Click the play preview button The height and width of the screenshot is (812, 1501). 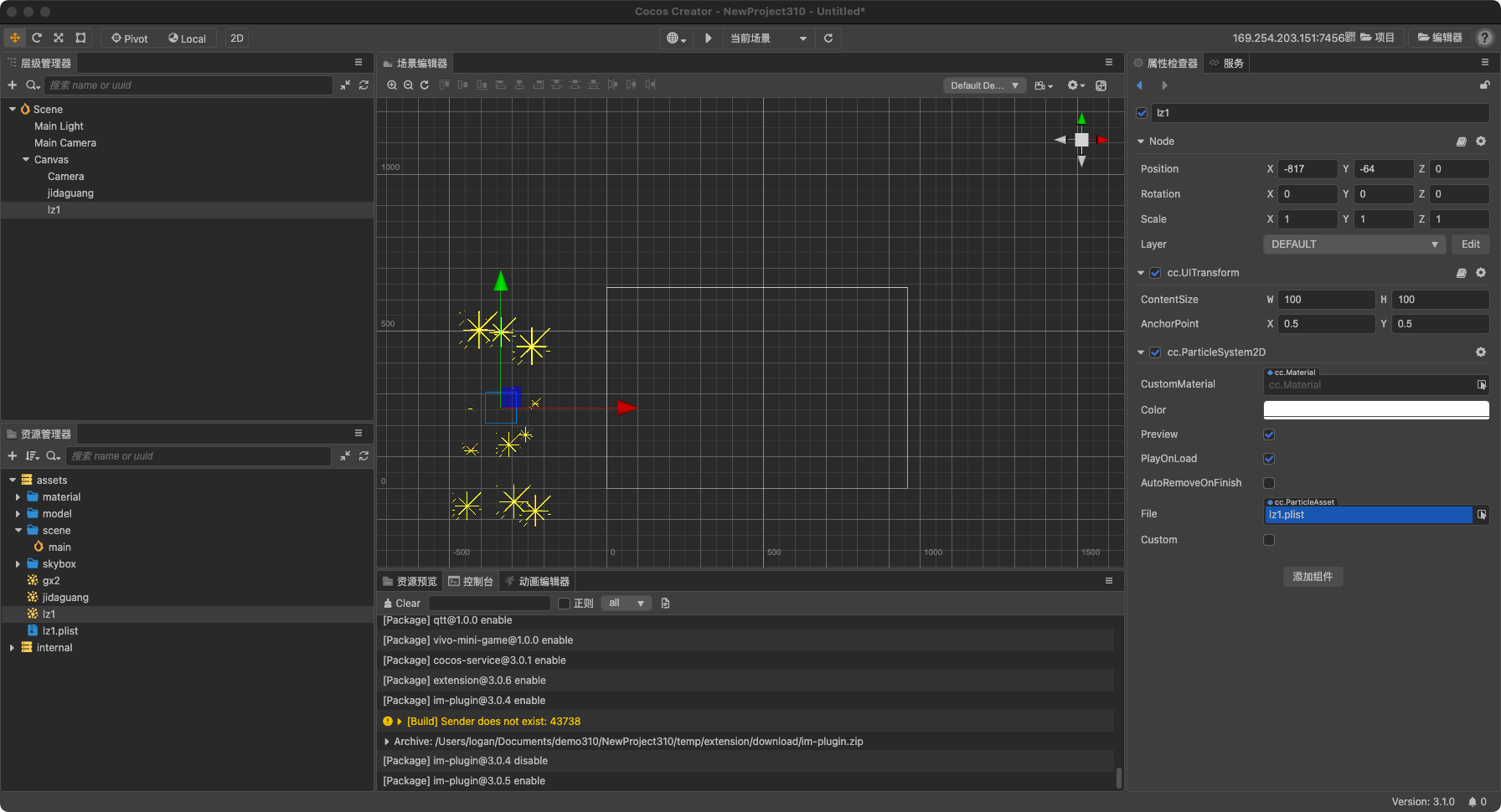(x=708, y=38)
